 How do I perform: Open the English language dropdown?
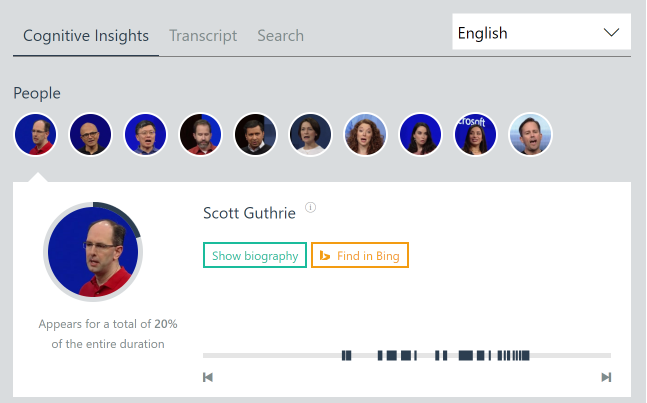tap(541, 32)
